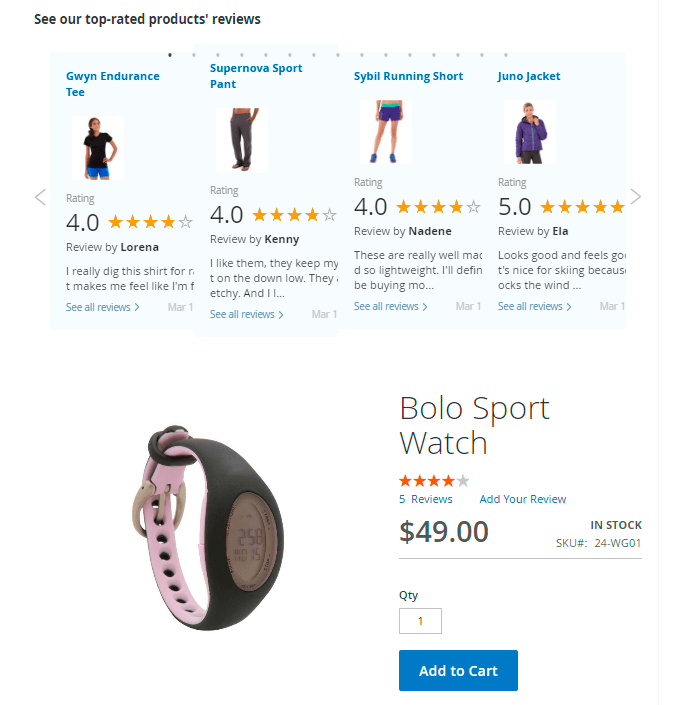Select the first carousel pagination dot
Image resolution: width=685 pixels, height=705 pixels.
click(x=170, y=55)
